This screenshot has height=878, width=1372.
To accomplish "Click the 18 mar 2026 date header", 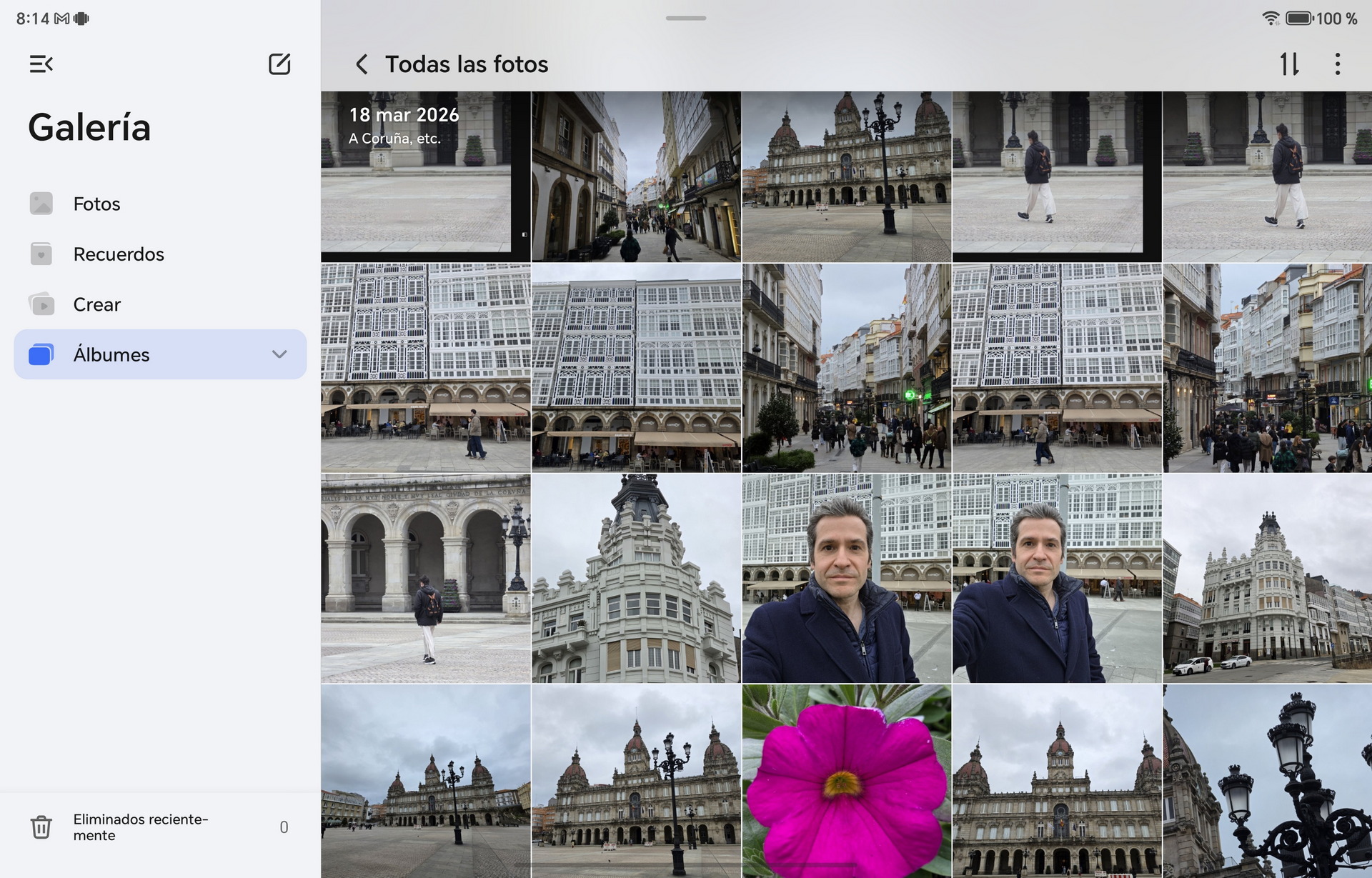I will pos(404,114).
